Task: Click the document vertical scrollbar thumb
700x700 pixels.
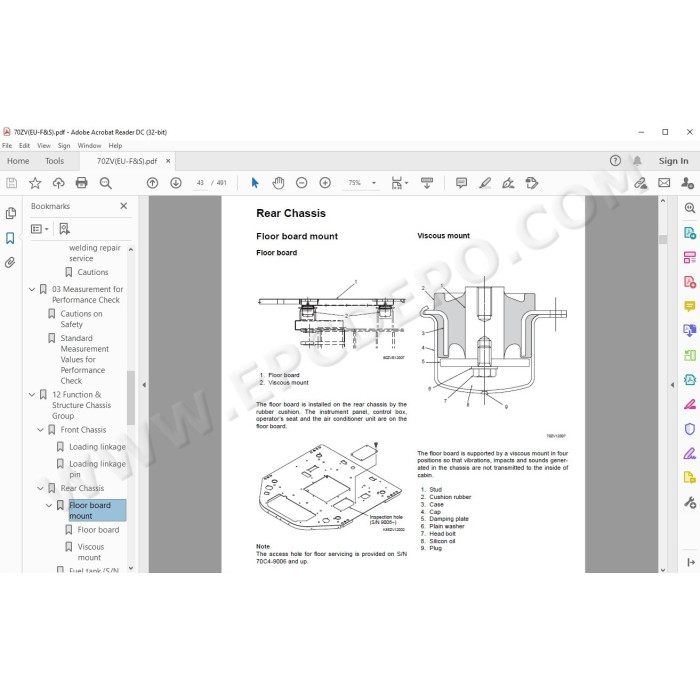Action: tap(663, 239)
